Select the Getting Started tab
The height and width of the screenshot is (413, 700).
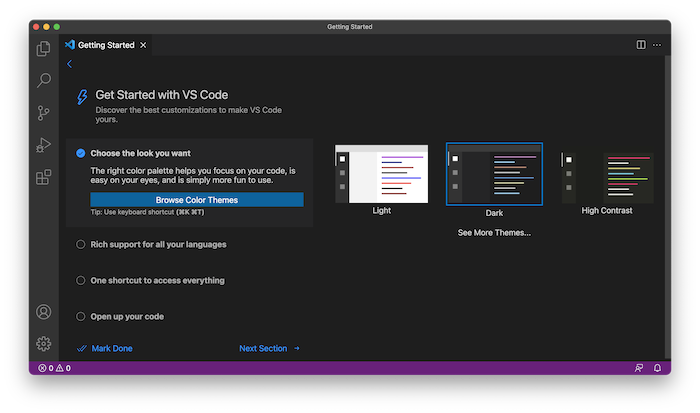click(106, 45)
